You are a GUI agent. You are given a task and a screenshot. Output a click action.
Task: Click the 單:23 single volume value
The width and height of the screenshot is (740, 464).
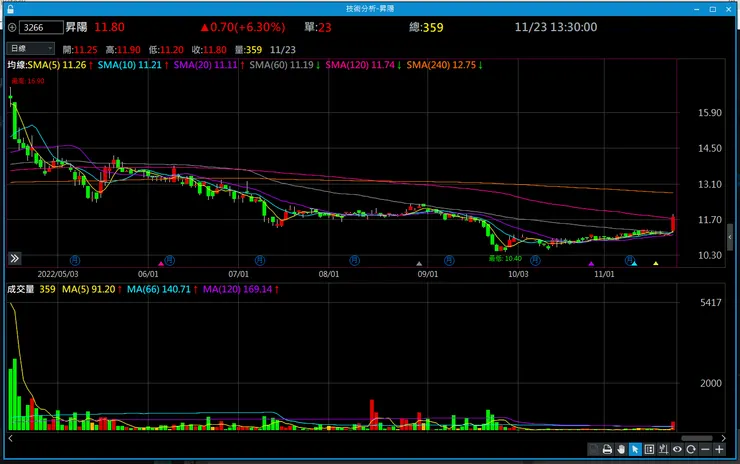[x=318, y=27]
